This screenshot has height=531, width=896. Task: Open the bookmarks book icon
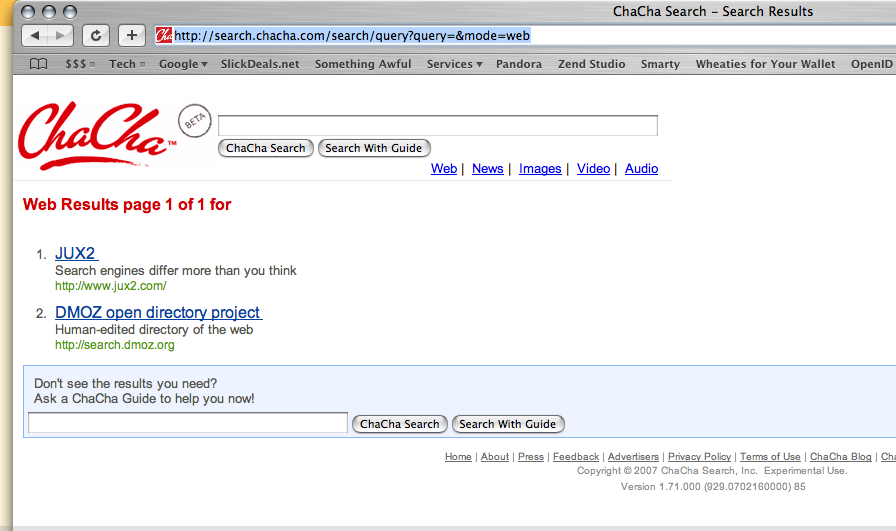38,64
